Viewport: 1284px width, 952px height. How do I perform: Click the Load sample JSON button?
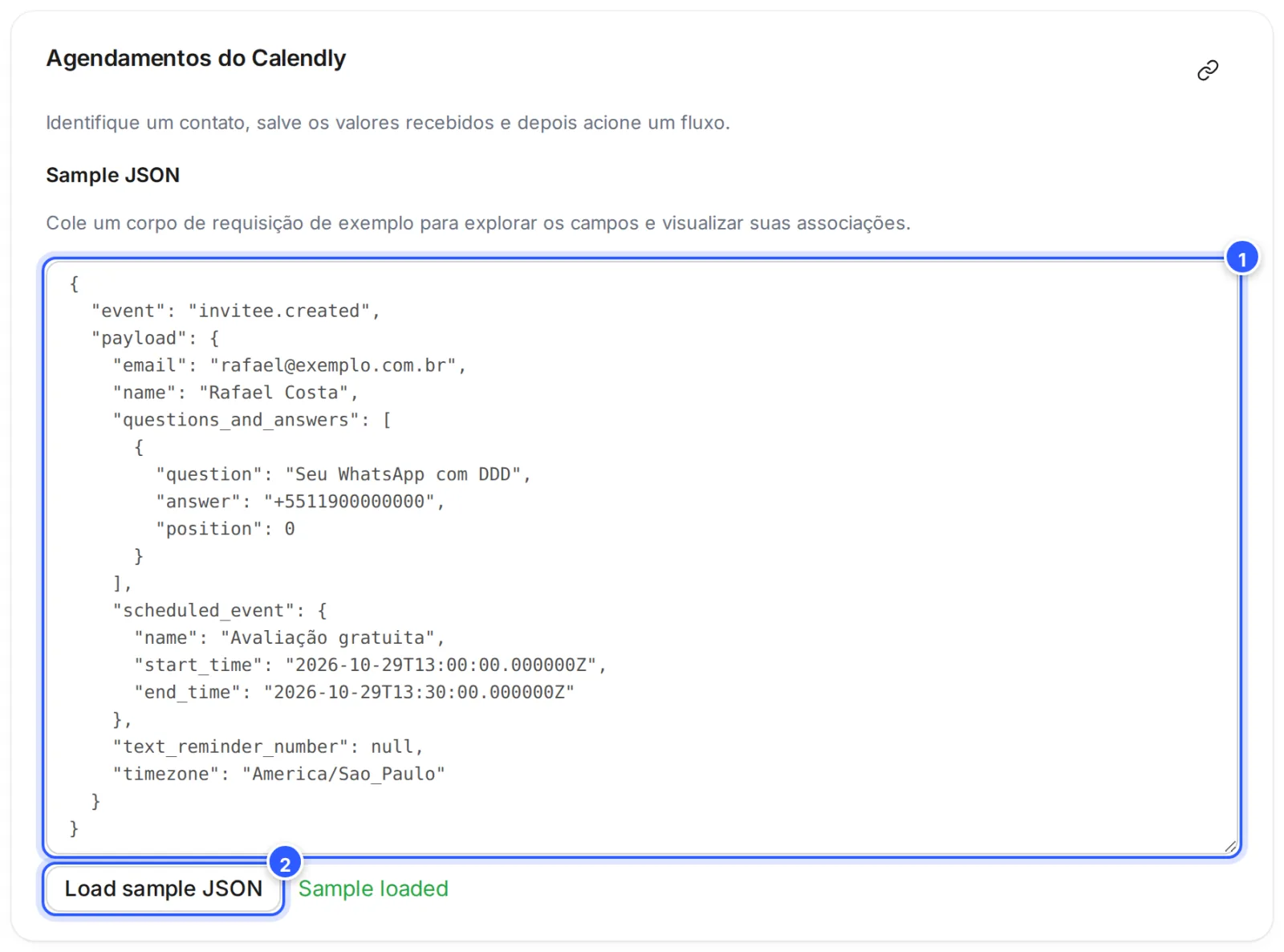[x=164, y=889]
